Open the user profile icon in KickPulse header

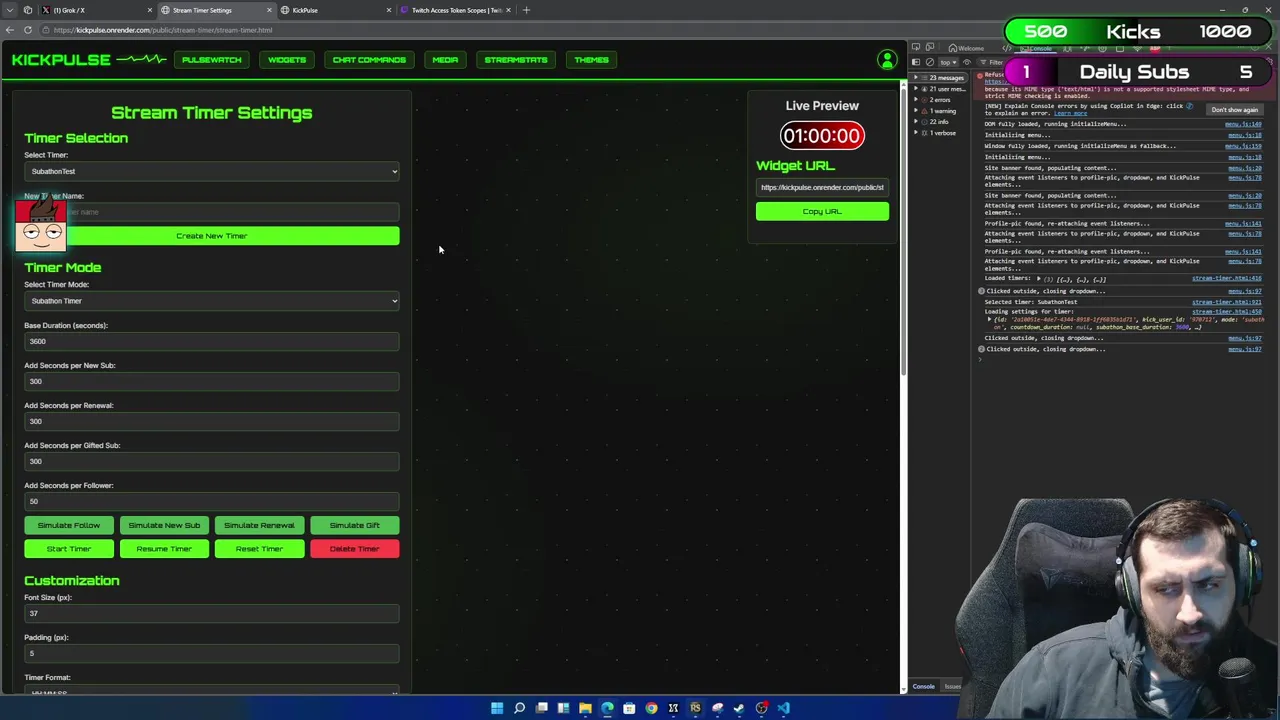(x=886, y=60)
